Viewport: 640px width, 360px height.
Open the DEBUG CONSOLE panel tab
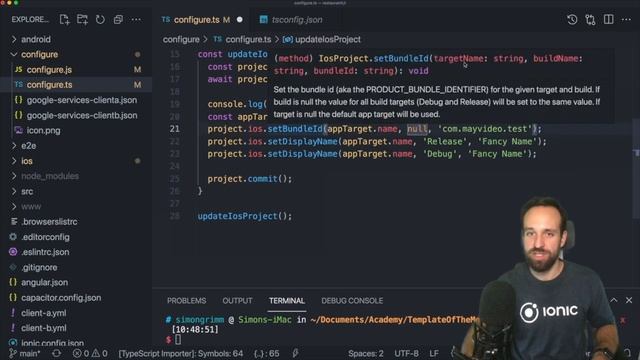click(x=352, y=301)
